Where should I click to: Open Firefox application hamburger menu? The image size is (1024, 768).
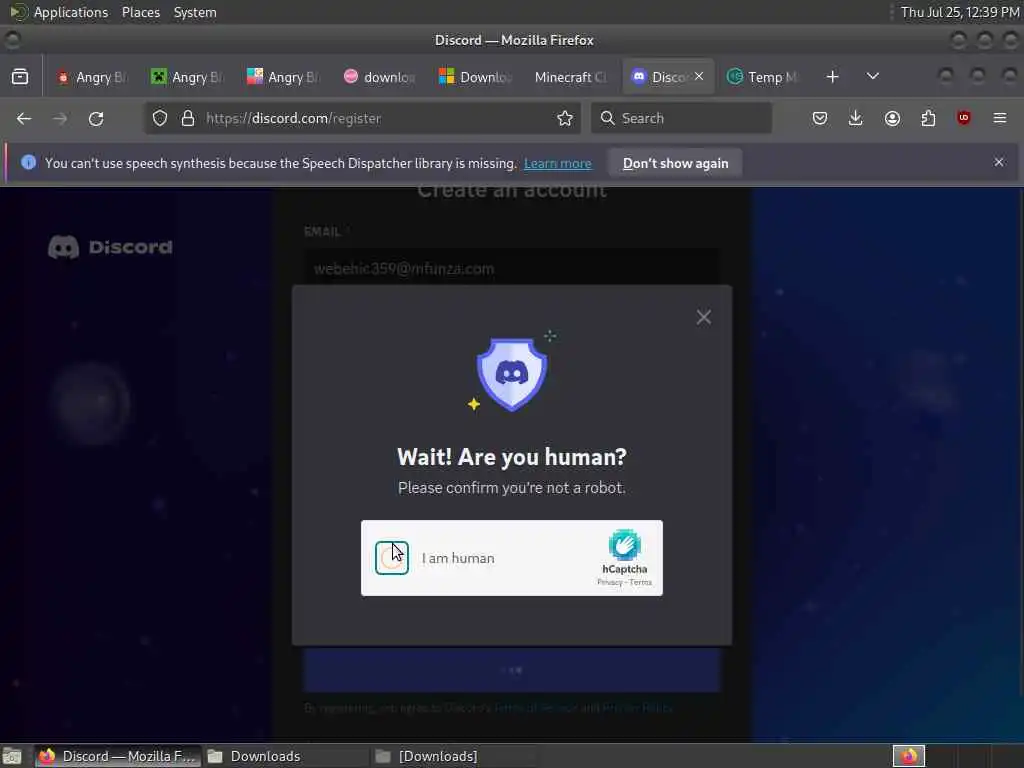[1000, 118]
